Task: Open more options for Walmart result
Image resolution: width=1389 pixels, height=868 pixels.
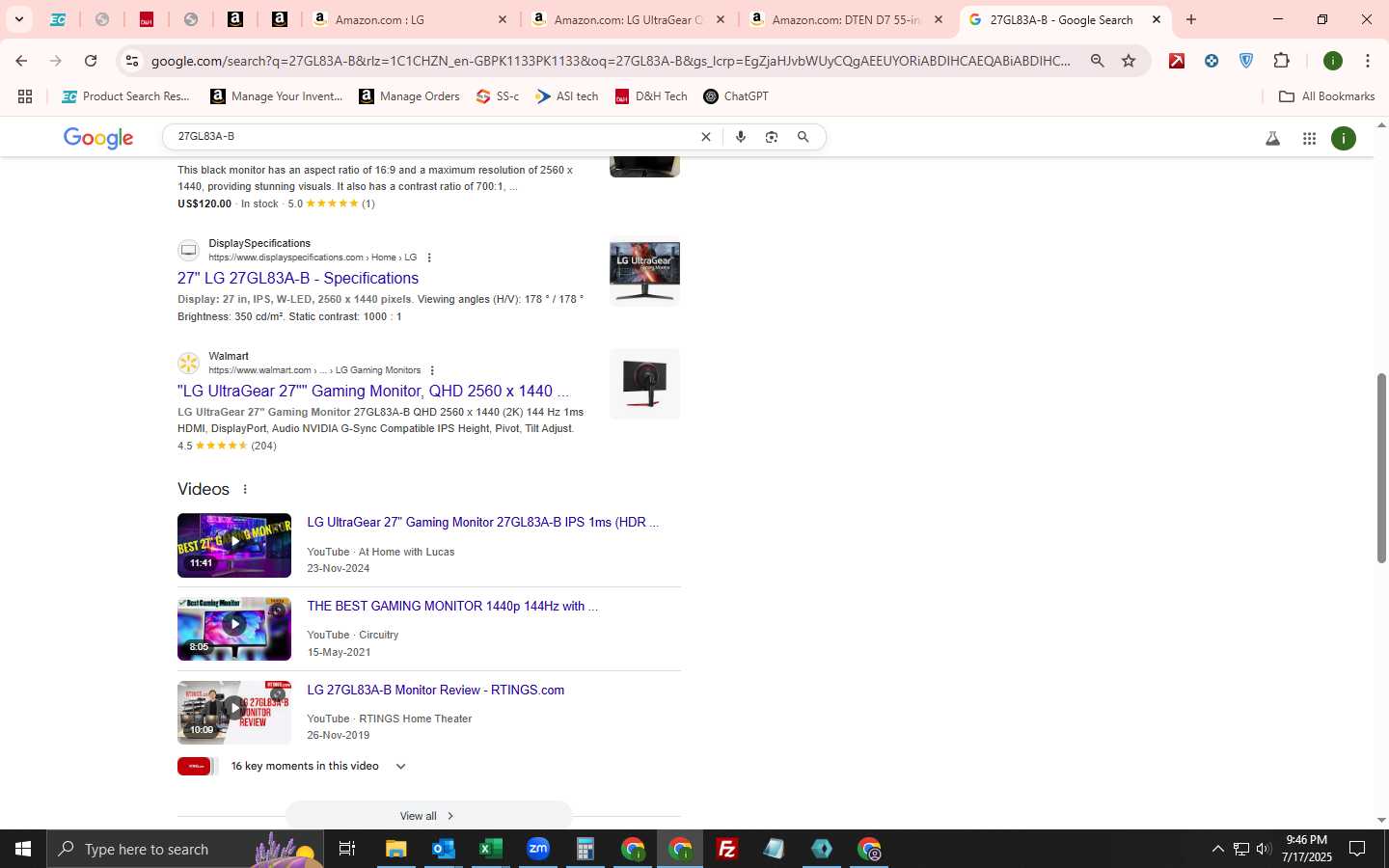Action: pyautogui.click(x=432, y=370)
